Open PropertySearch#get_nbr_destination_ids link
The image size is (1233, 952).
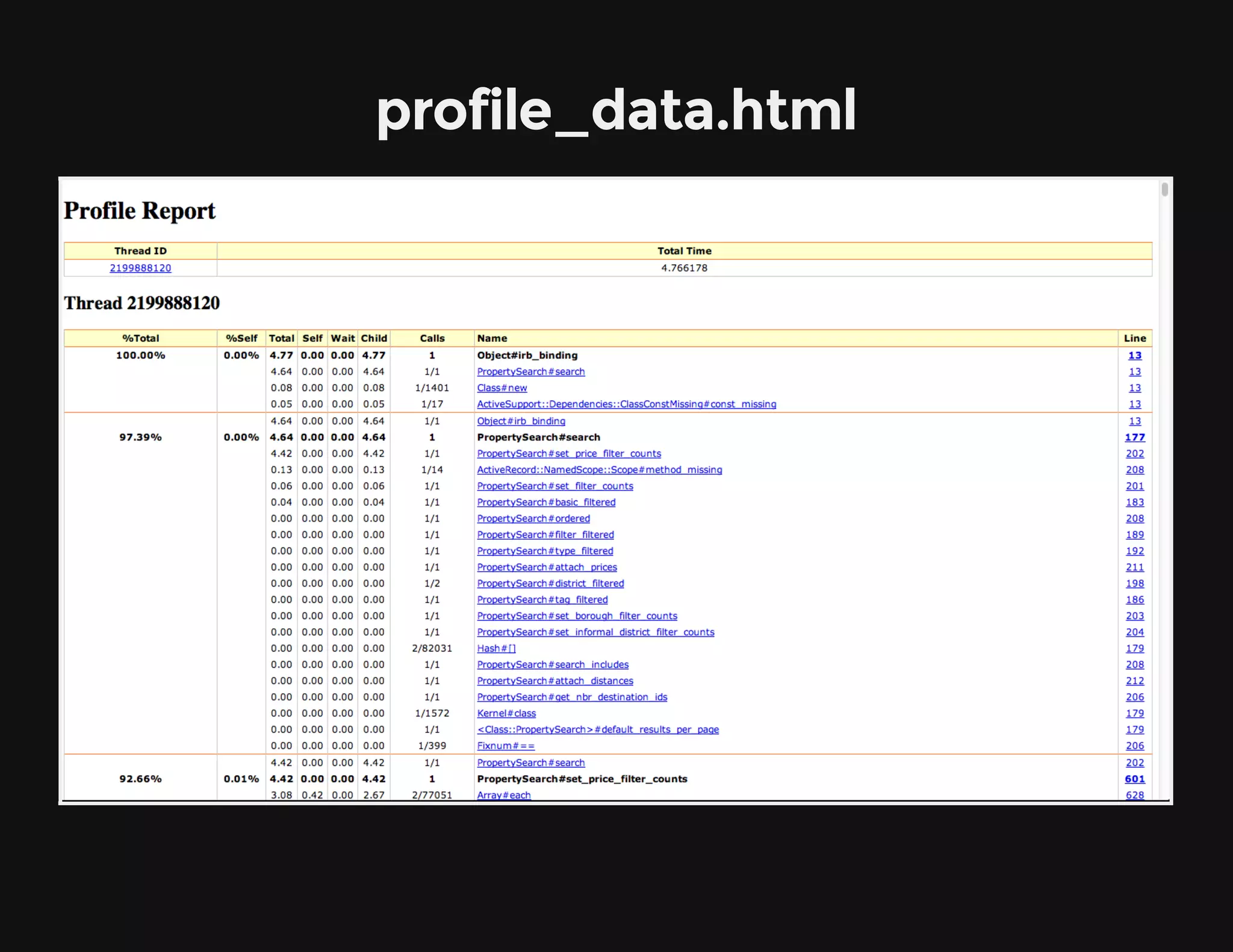coord(573,697)
